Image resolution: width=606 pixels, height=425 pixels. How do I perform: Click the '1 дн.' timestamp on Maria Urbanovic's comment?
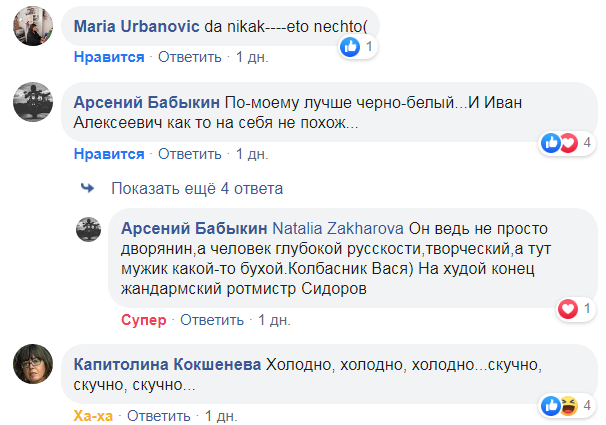[252, 57]
